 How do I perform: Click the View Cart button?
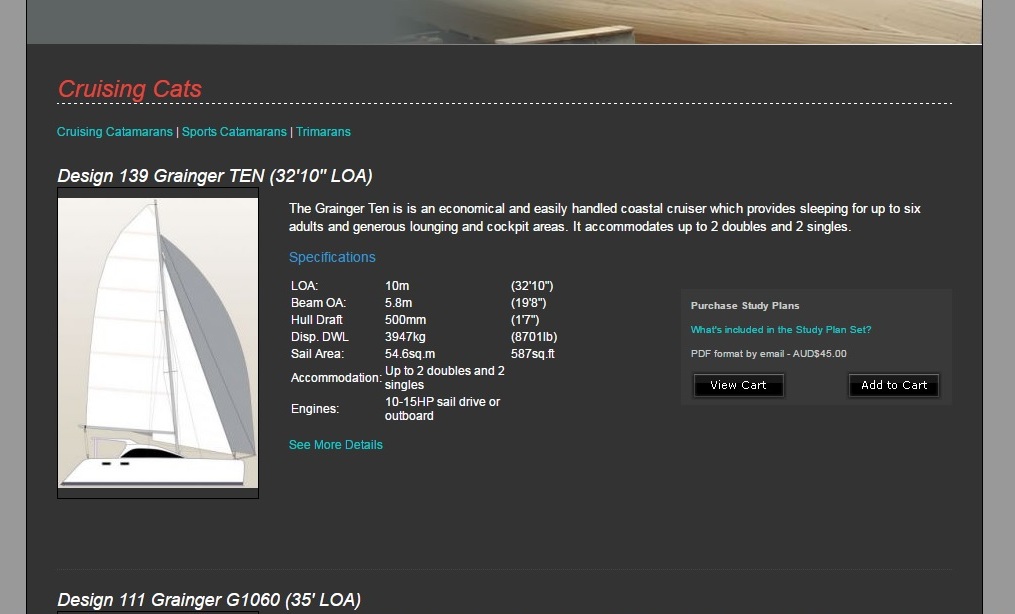click(738, 385)
